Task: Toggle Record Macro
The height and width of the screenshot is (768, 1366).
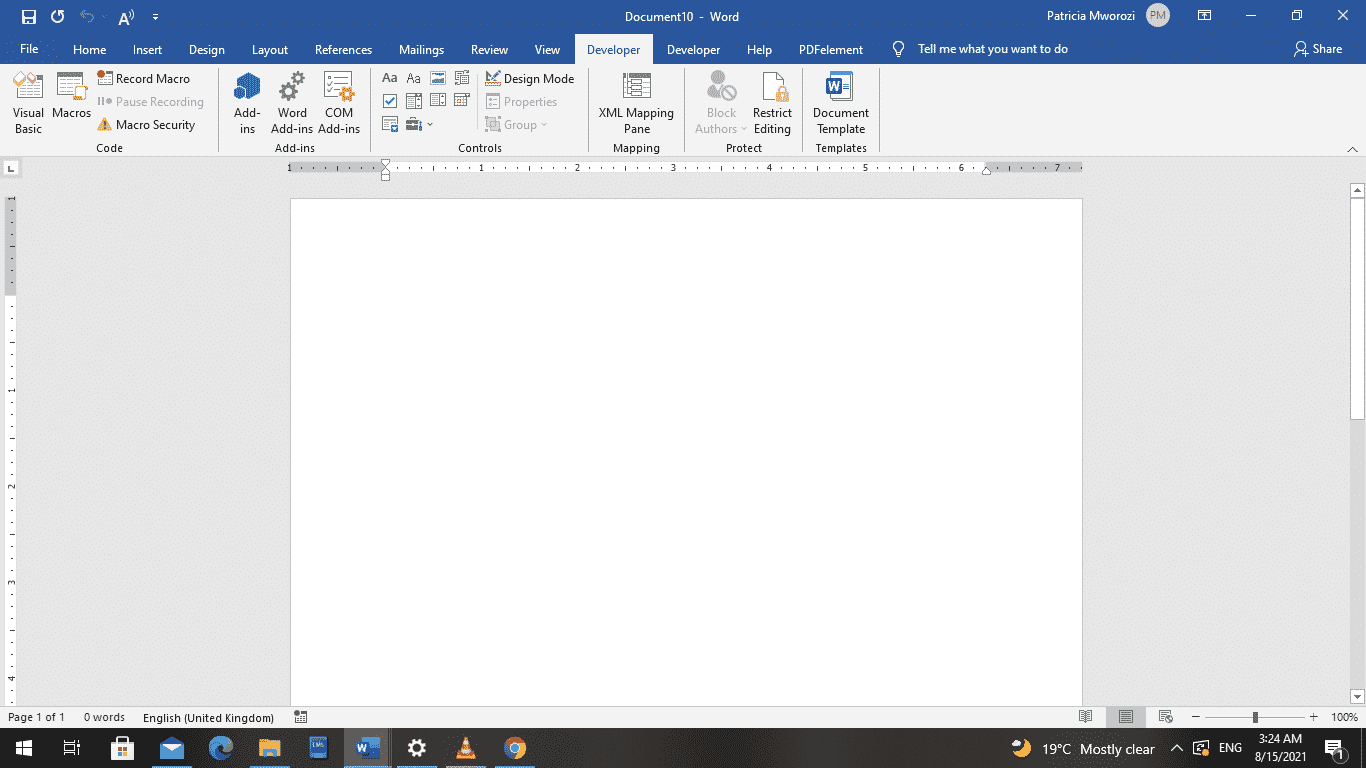Action: point(146,78)
